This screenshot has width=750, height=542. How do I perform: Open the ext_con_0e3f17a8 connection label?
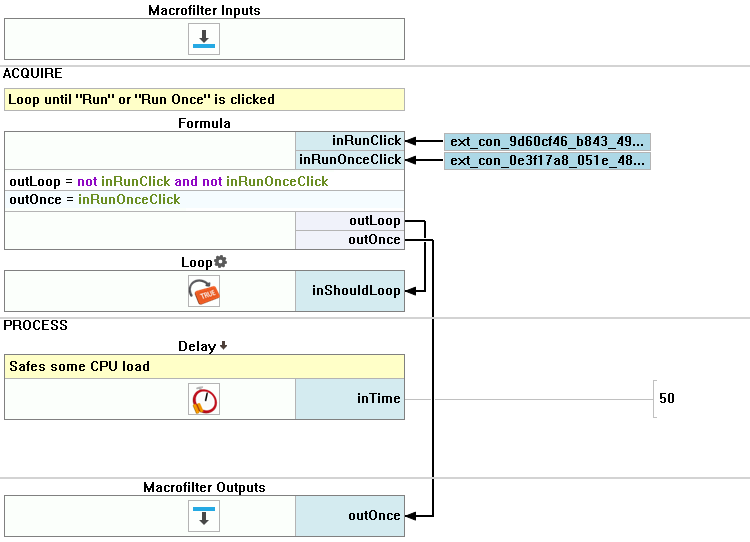pos(547,160)
